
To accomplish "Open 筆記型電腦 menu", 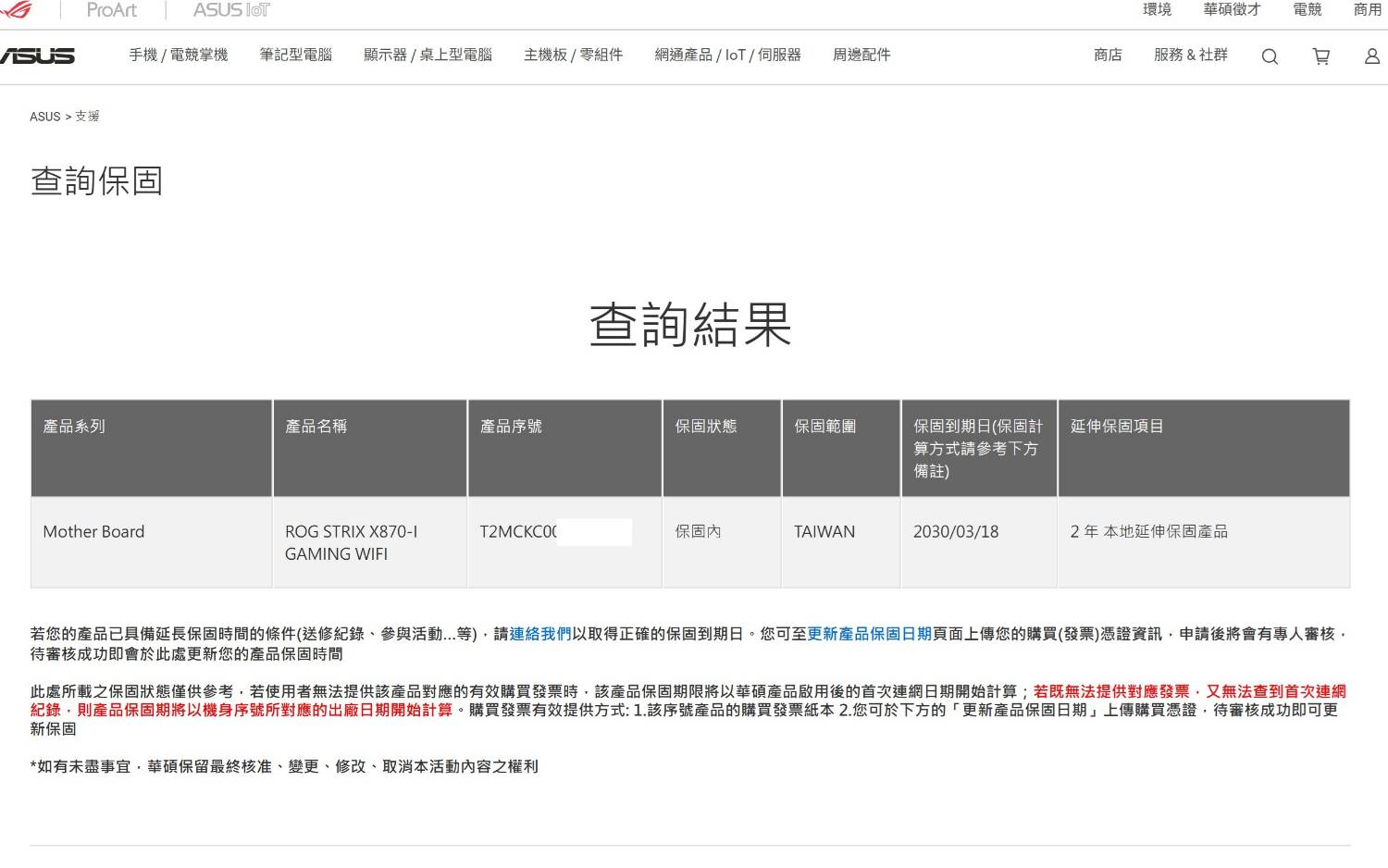I will point(295,56).
